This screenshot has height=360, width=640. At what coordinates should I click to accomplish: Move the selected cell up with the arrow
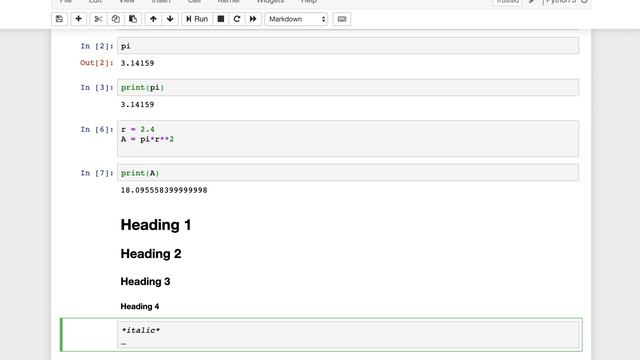153,19
